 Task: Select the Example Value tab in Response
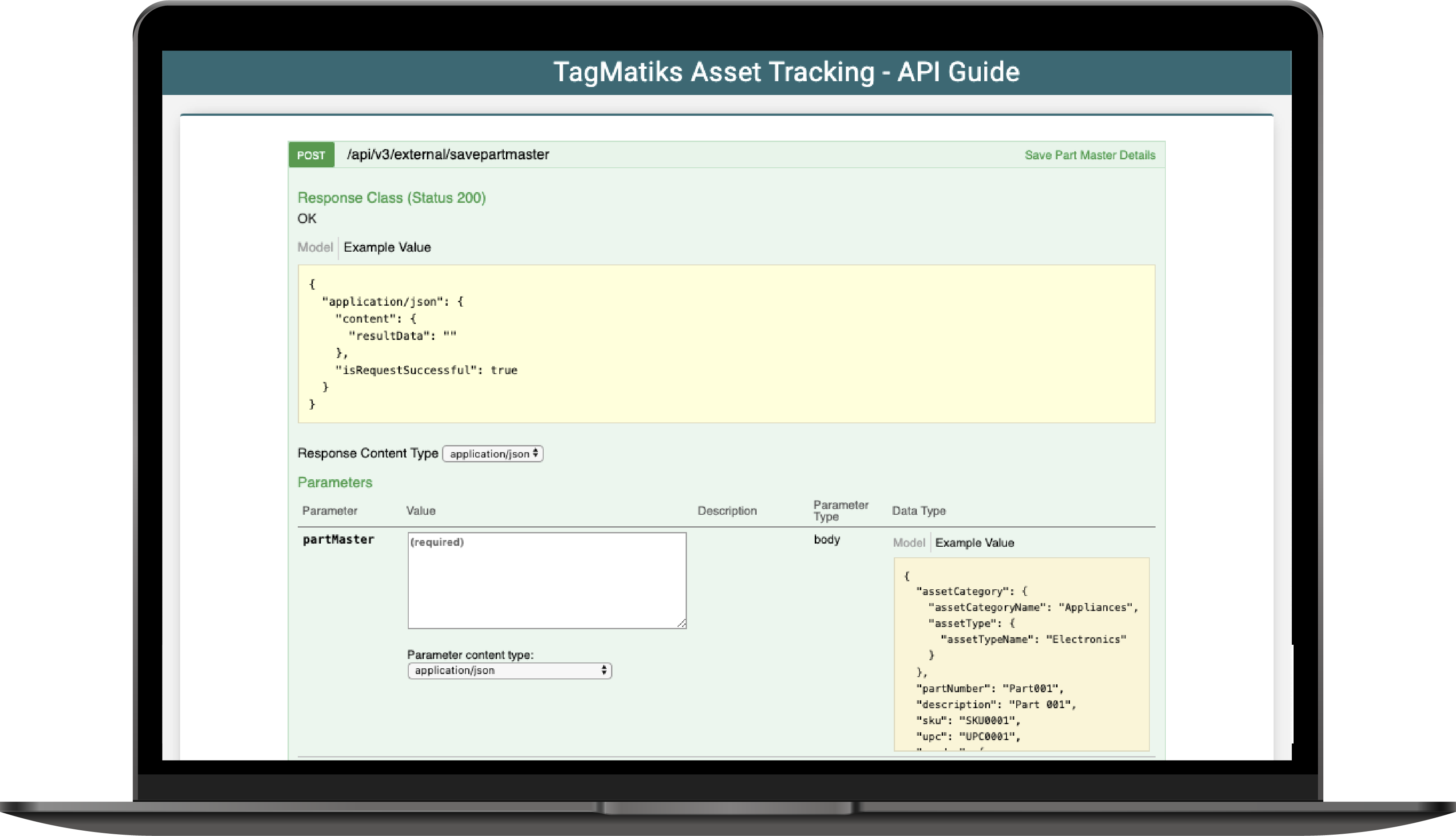(x=389, y=247)
